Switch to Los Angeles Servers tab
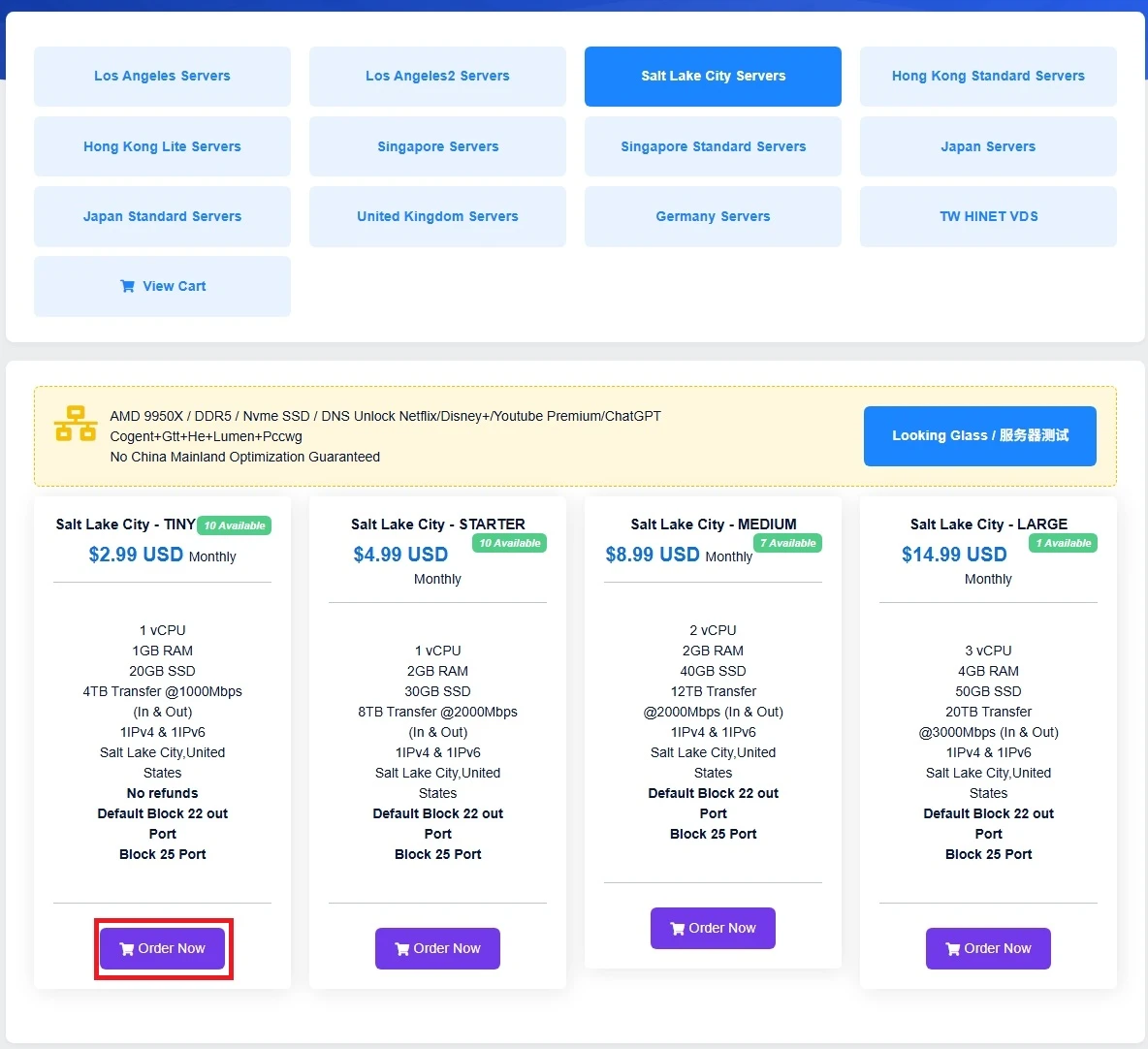 (162, 77)
